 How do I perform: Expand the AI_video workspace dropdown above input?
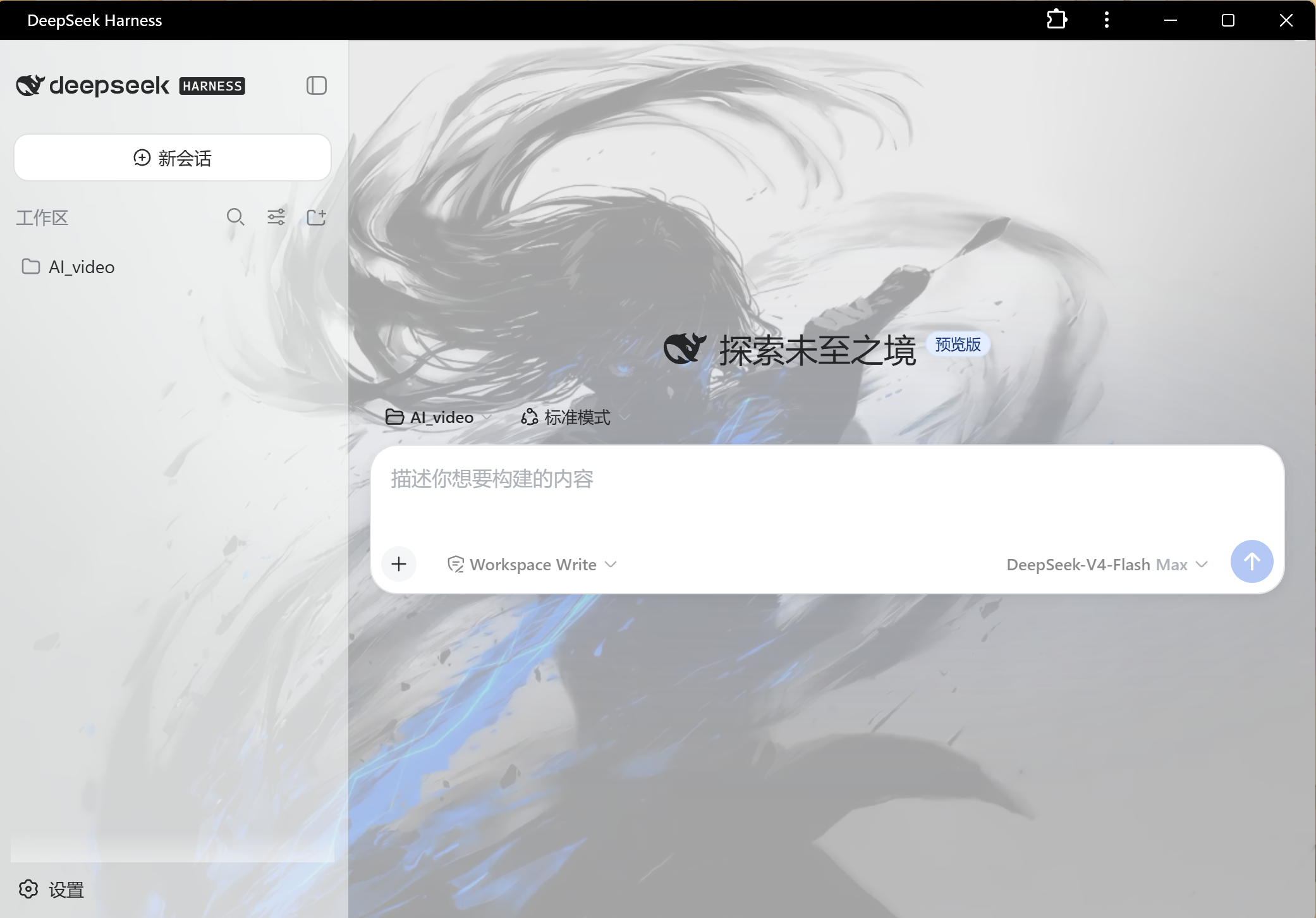(438, 417)
